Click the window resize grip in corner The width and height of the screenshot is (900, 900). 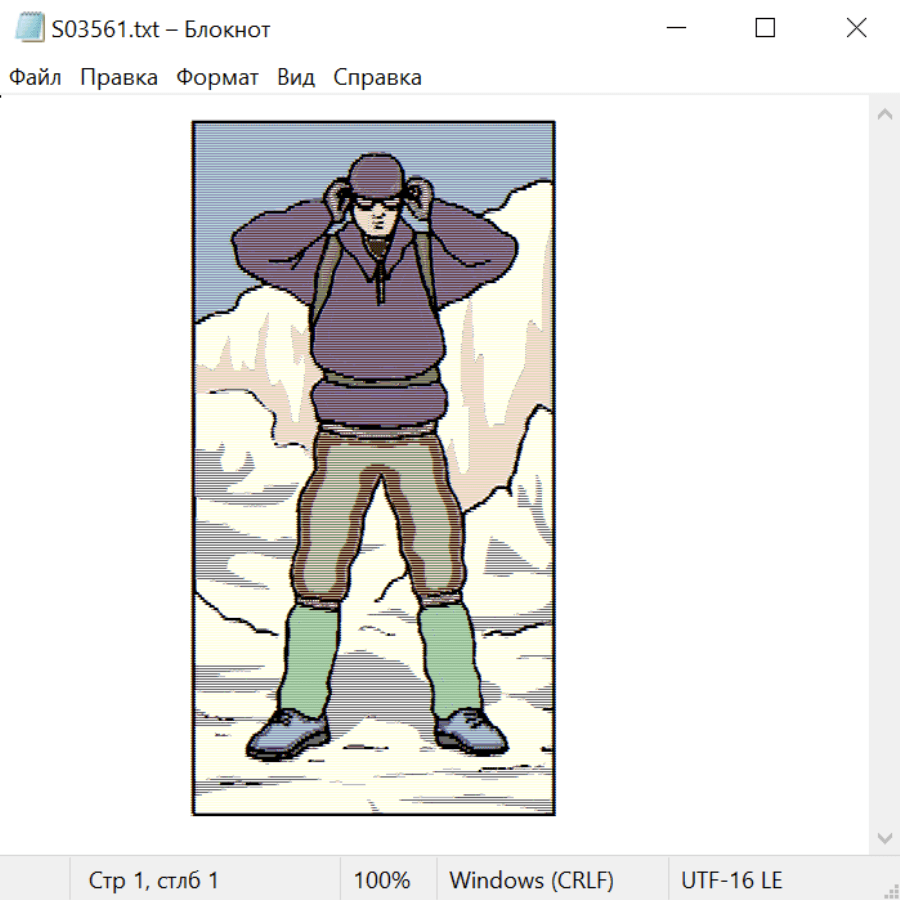891,891
